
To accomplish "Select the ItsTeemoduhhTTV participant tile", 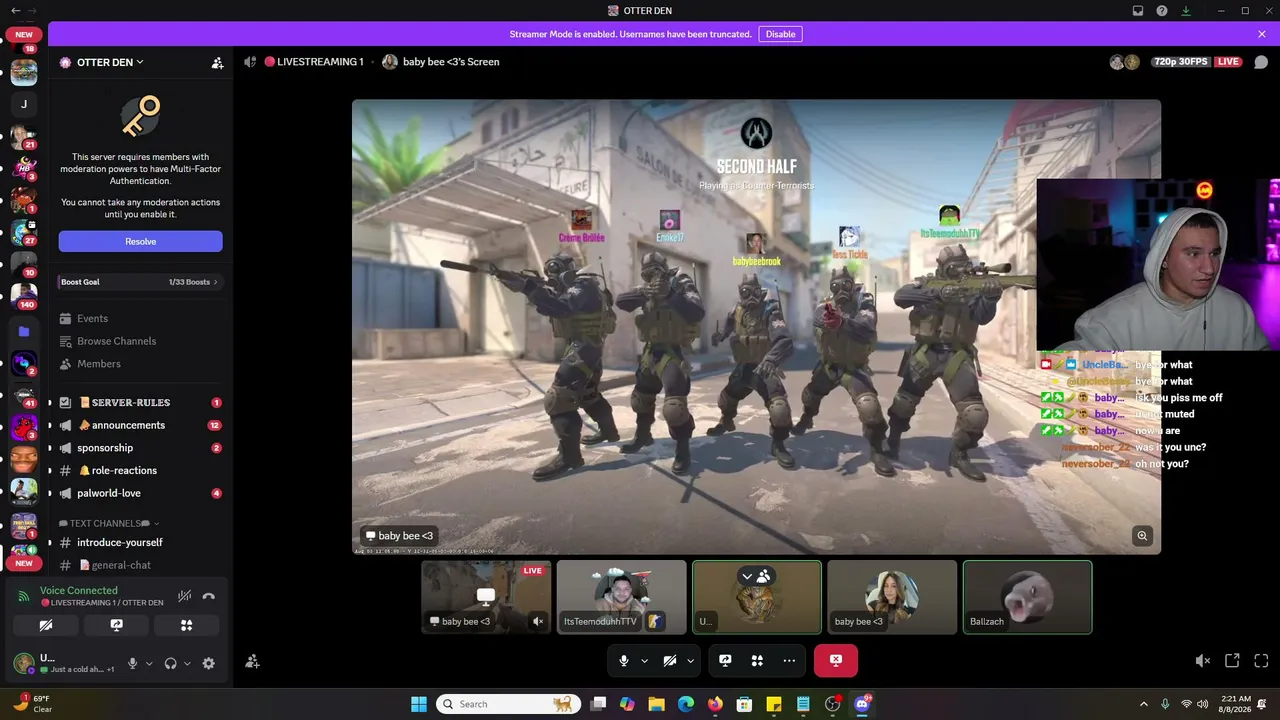I will coord(622,597).
